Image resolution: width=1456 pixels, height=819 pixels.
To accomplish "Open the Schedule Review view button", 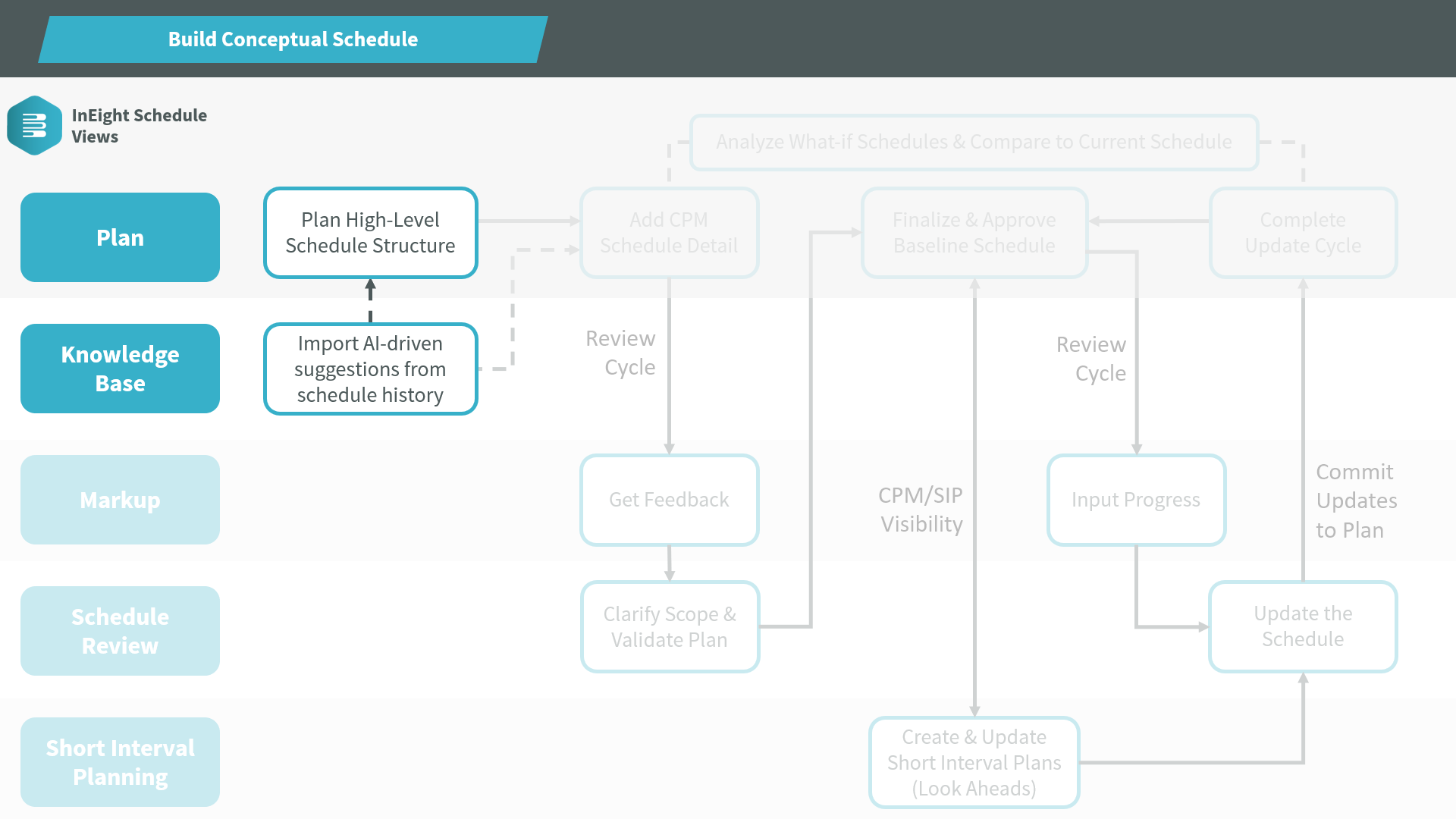I will click(120, 631).
